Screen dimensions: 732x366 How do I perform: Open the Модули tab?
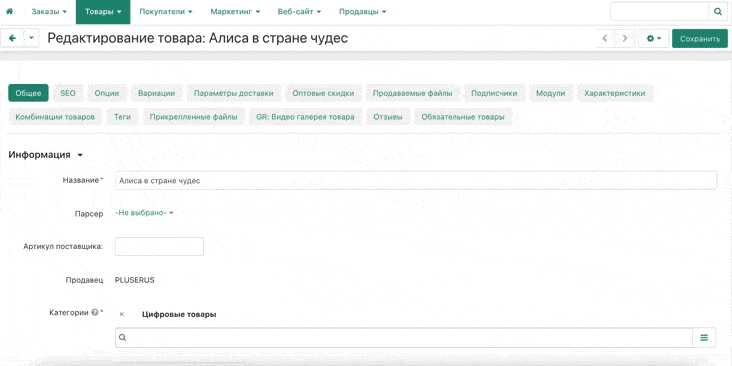pos(551,93)
